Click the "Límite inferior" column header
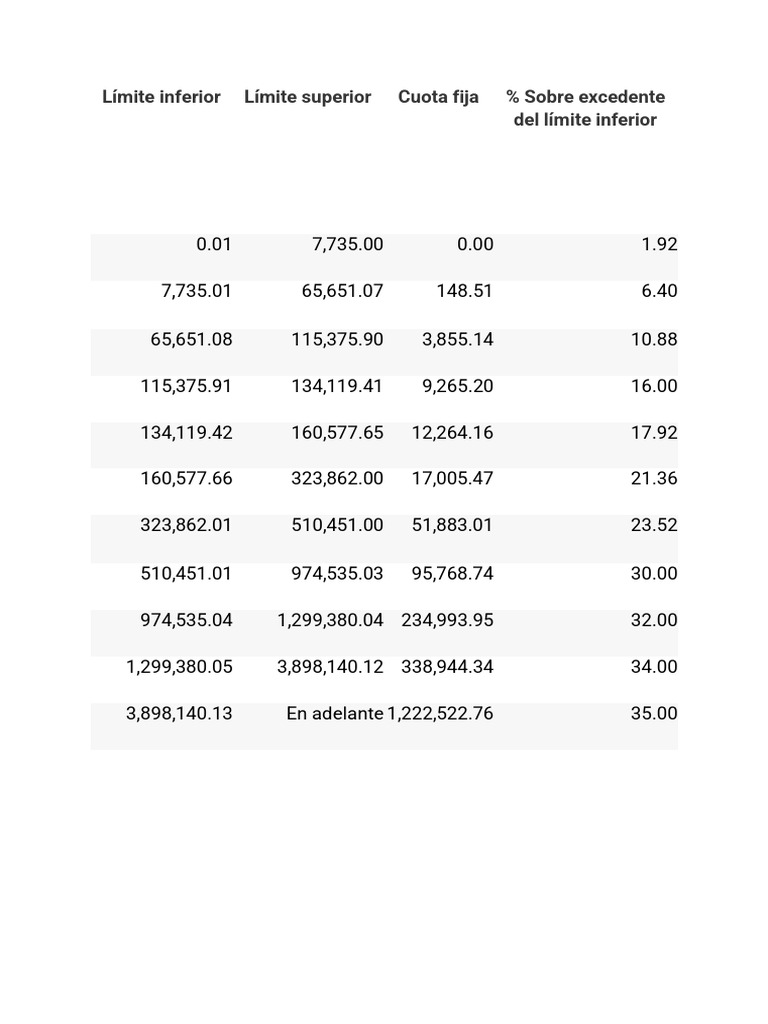 161,97
